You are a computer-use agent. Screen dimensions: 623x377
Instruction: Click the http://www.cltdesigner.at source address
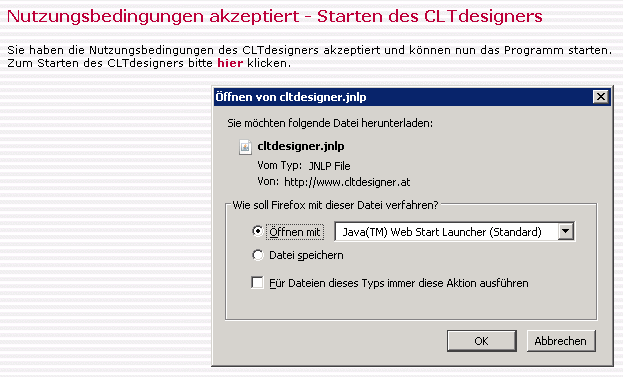(347, 182)
